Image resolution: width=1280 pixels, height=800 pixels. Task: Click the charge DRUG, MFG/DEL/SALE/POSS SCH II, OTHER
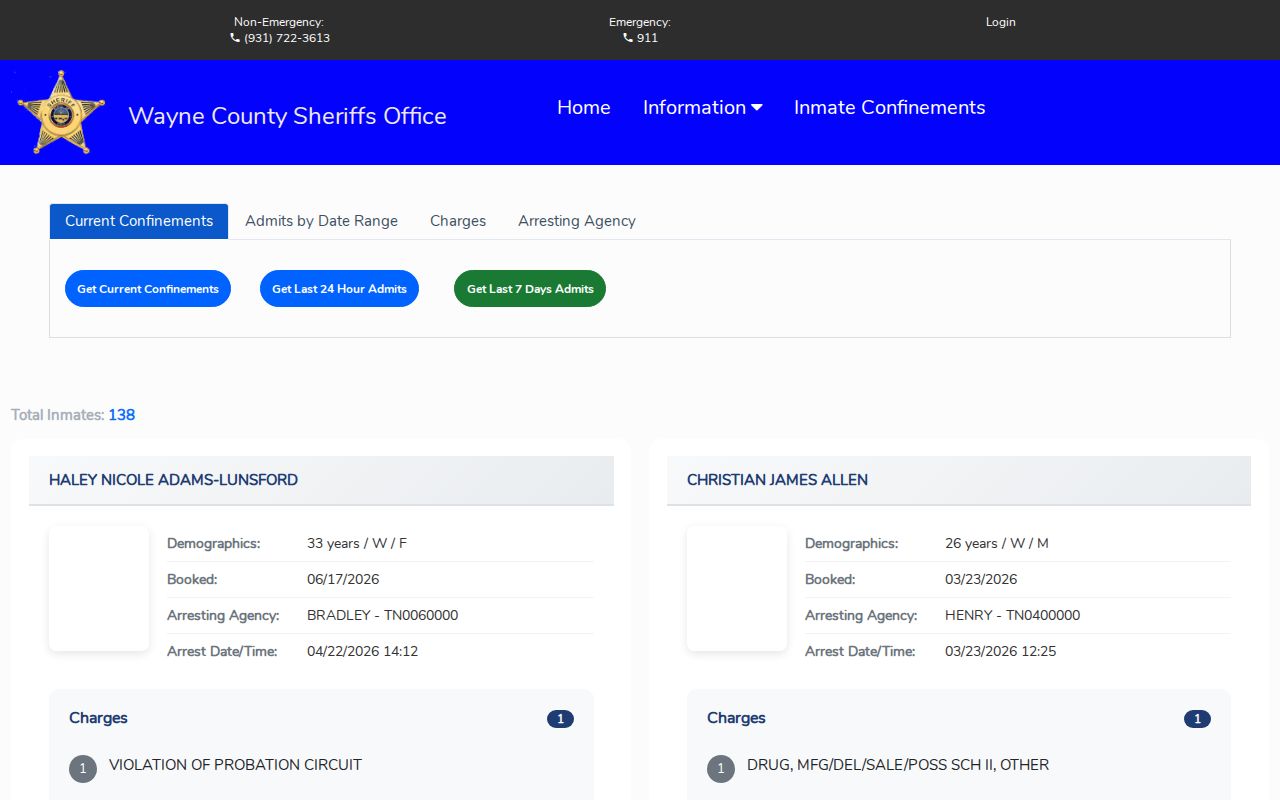(x=898, y=765)
